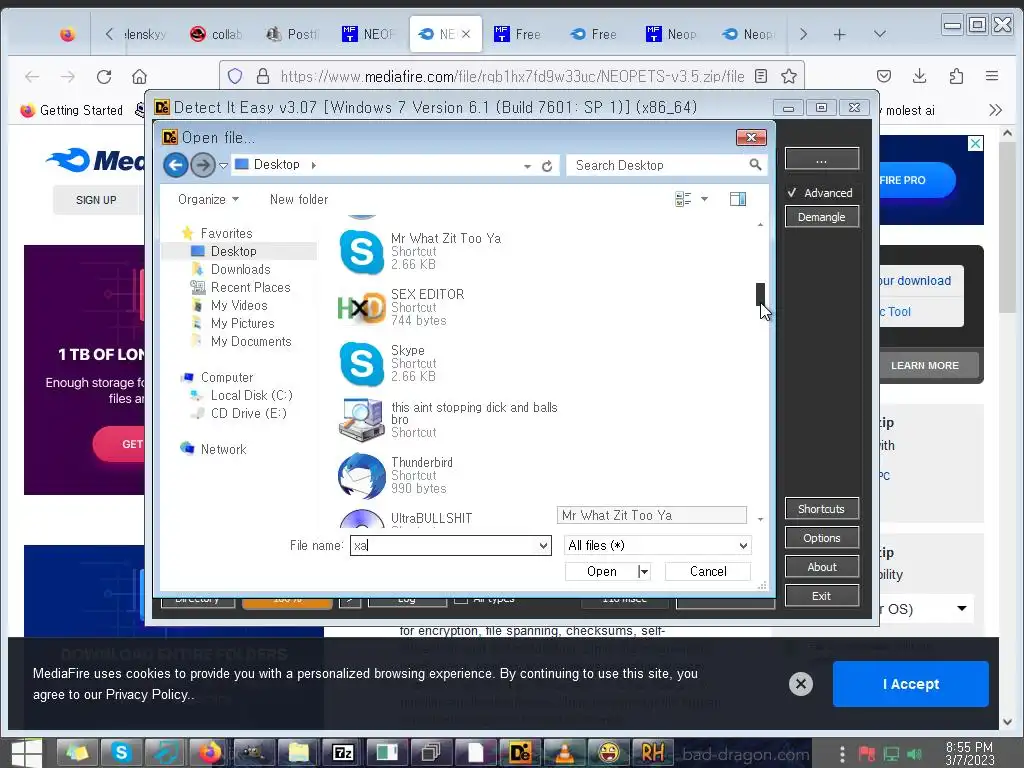This screenshot has width=1024, height=768.
Task: Click the Exit button in Detect It Easy
Action: 822,596
